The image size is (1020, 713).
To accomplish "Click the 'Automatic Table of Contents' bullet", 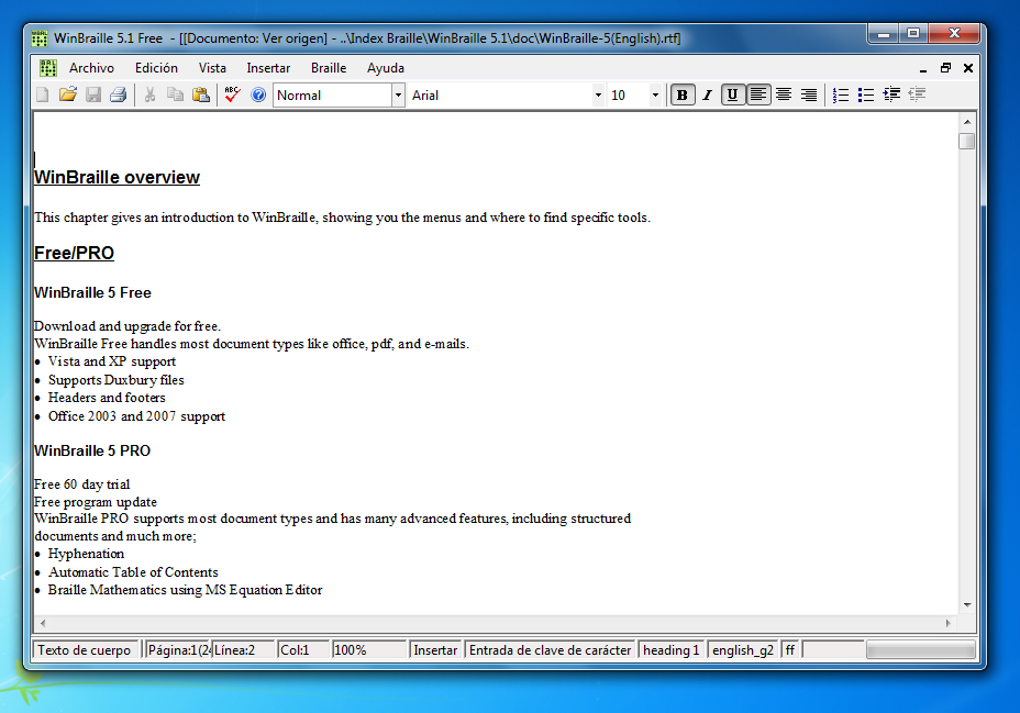I will (x=133, y=572).
